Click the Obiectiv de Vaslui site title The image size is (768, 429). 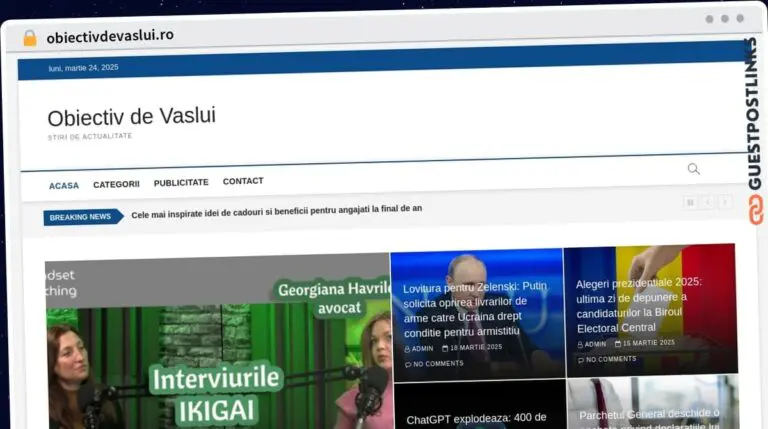(x=131, y=116)
